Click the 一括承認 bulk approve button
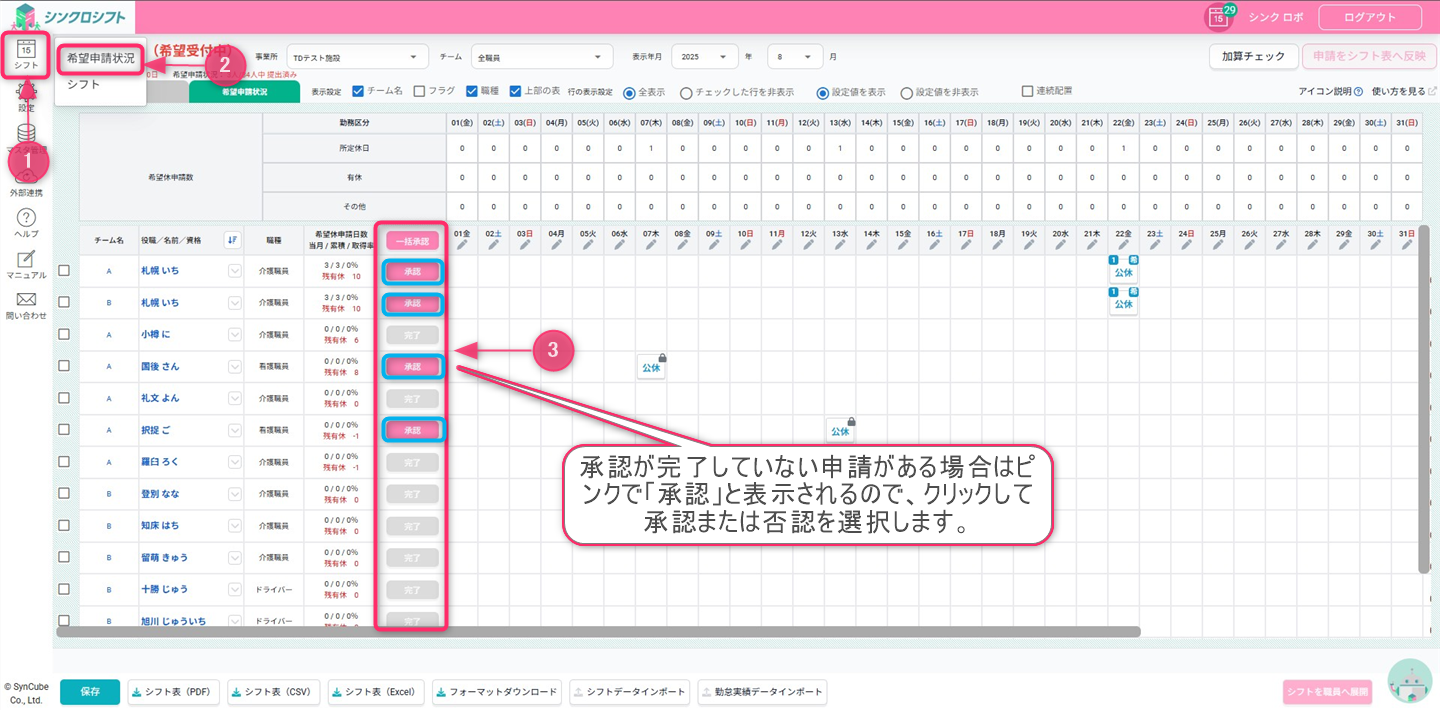1440x710 pixels. click(x=412, y=241)
